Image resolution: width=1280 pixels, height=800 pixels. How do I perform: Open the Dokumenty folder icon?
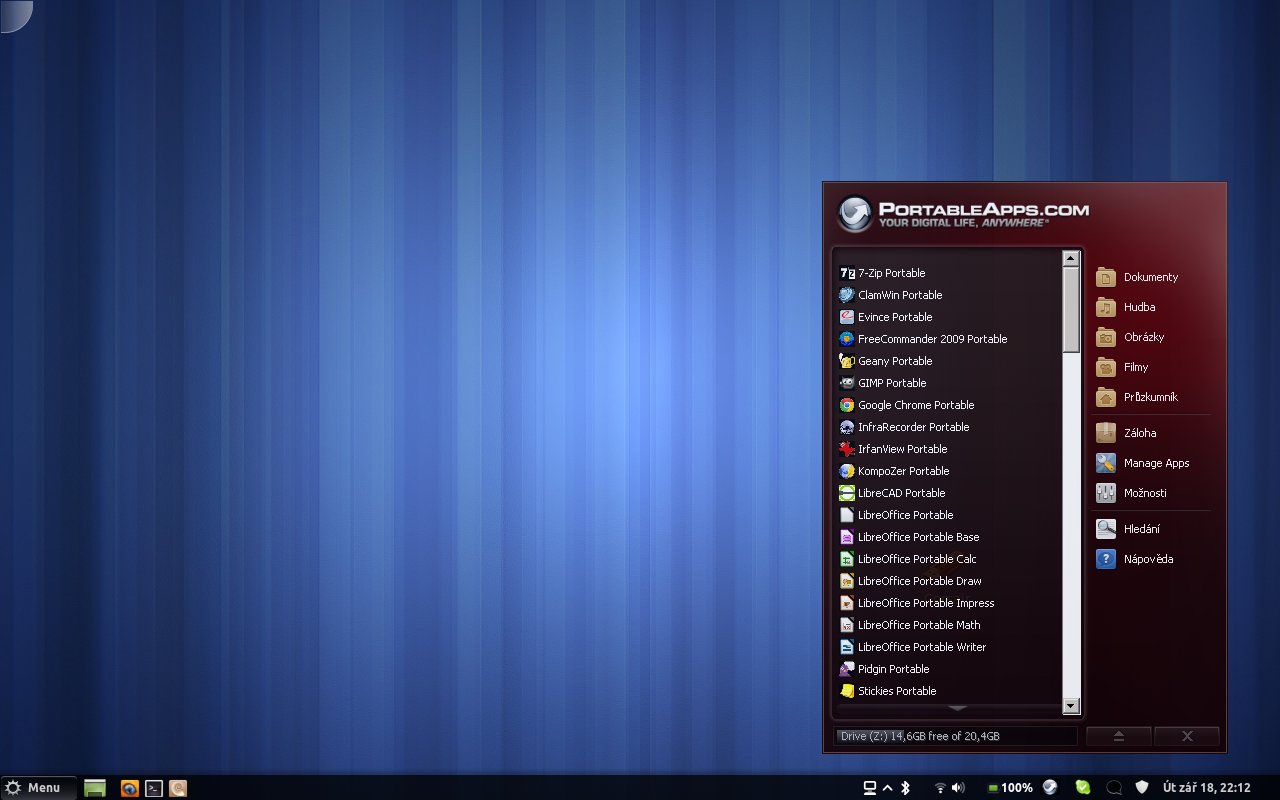1106,277
